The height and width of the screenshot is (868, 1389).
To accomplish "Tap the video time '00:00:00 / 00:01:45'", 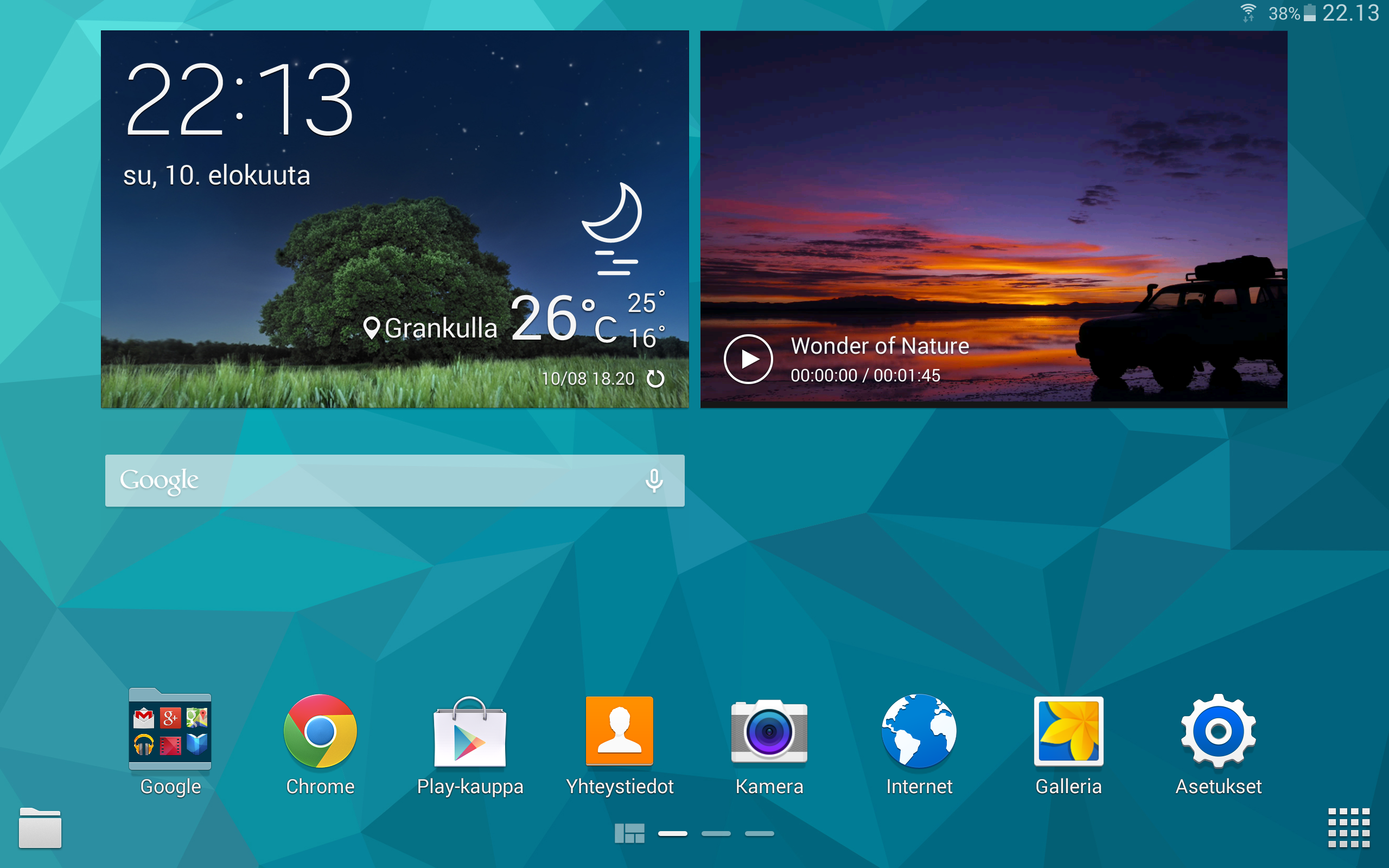I will 865,375.
